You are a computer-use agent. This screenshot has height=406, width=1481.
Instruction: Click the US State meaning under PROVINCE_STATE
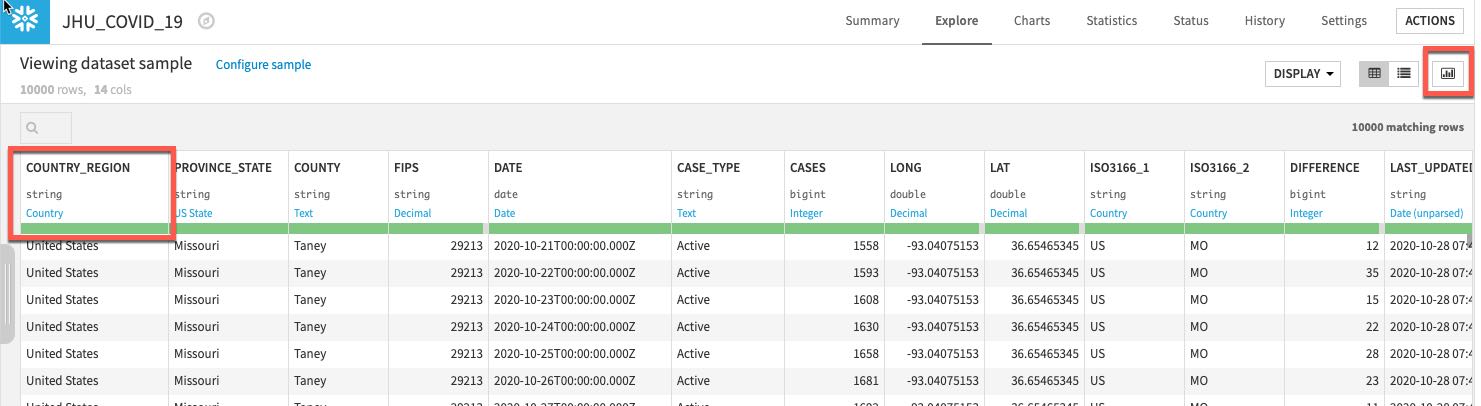[x=194, y=213]
